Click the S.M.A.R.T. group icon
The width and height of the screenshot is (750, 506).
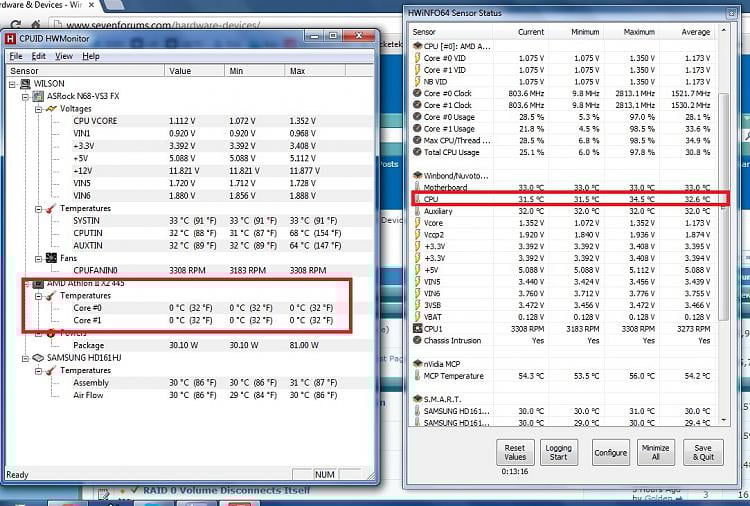click(x=418, y=399)
